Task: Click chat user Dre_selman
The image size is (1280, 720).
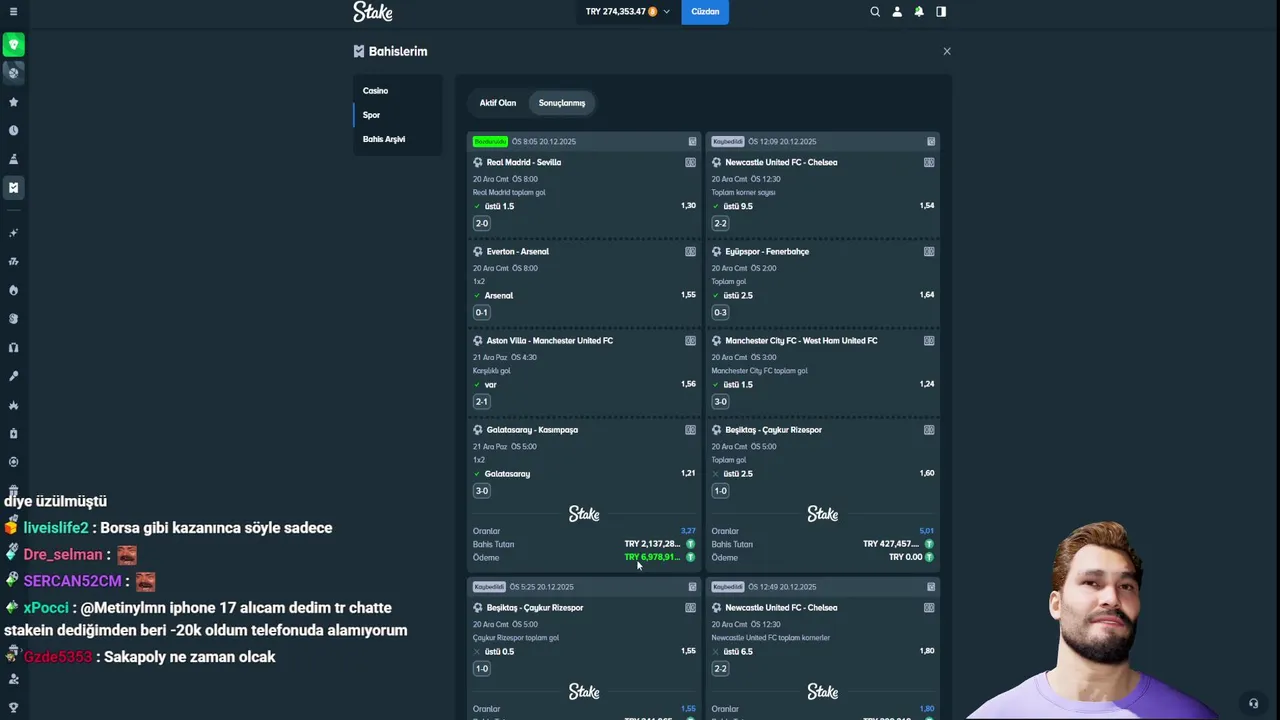Action: [x=63, y=555]
